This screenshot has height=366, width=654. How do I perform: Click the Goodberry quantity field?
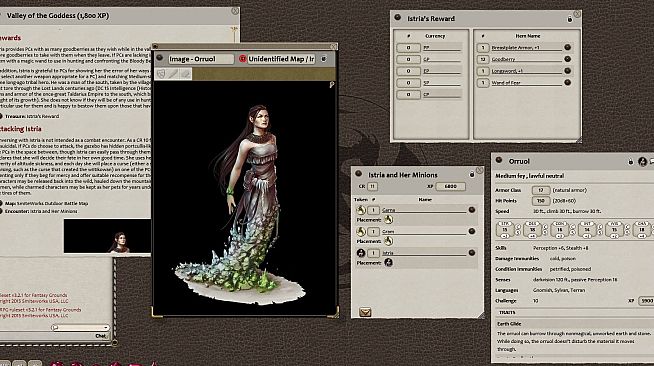point(483,59)
